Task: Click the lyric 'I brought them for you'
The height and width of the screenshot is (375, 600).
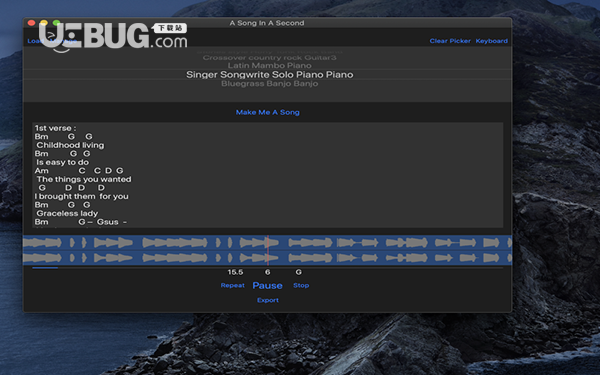Action: coord(82,196)
